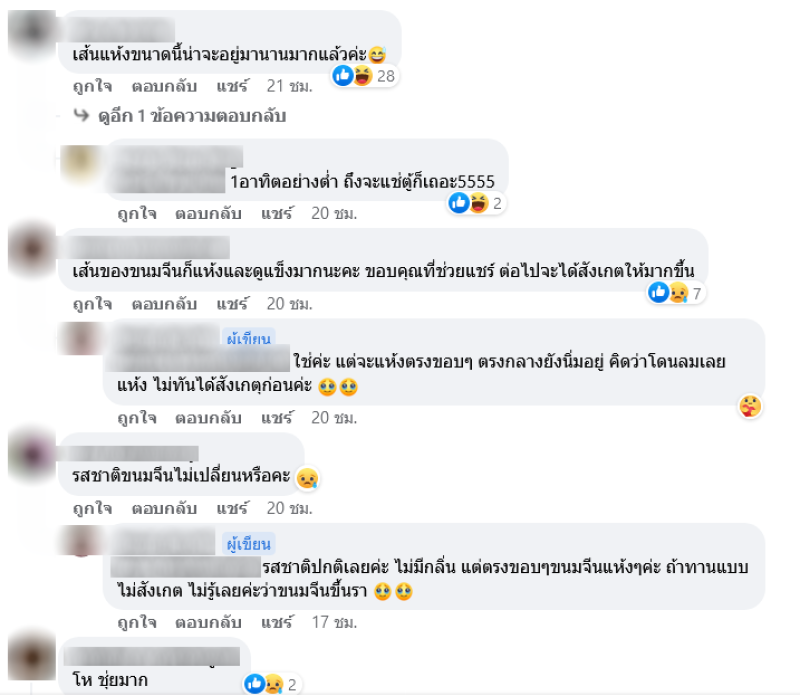Open the reactions on the "โห ชุ่ยมาก" comment
The image size is (800, 696).
[271, 684]
